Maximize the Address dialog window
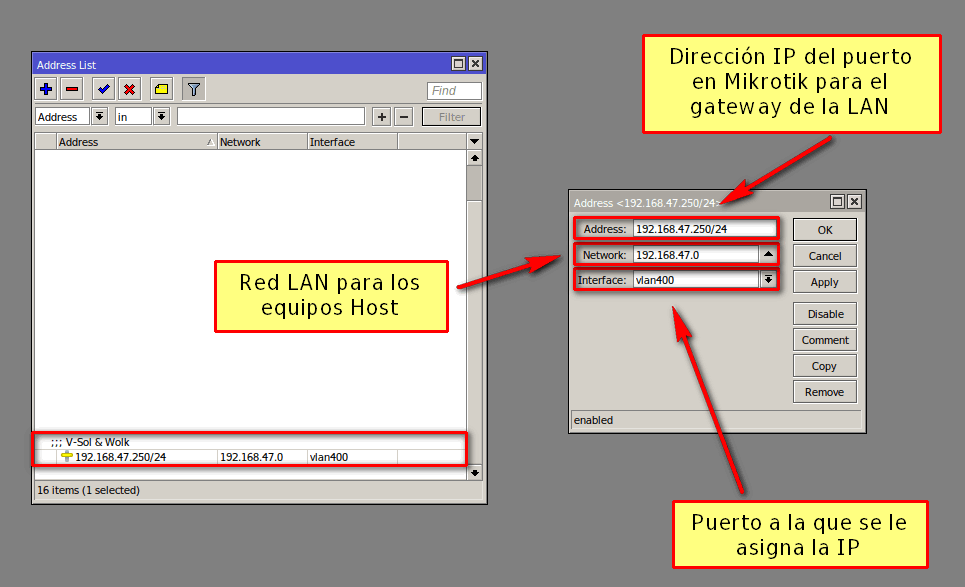Screen dimensions: 965x587 click(837, 201)
